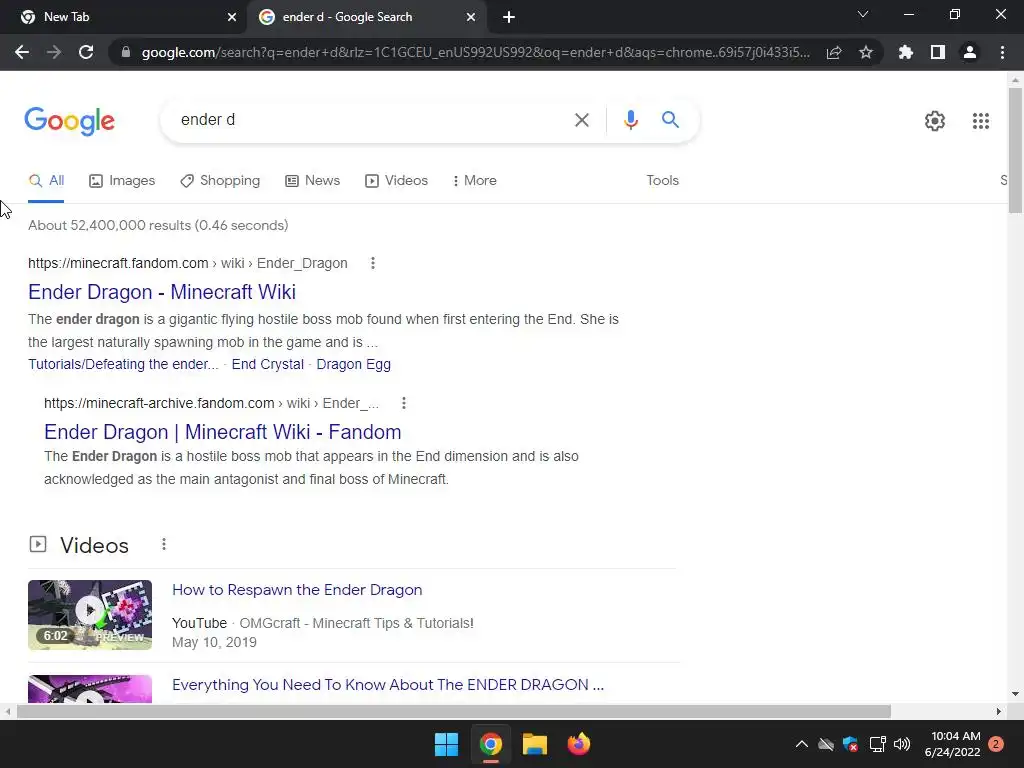Clear the search box with X
The width and height of the screenshot is (1024, 768).
581,120
